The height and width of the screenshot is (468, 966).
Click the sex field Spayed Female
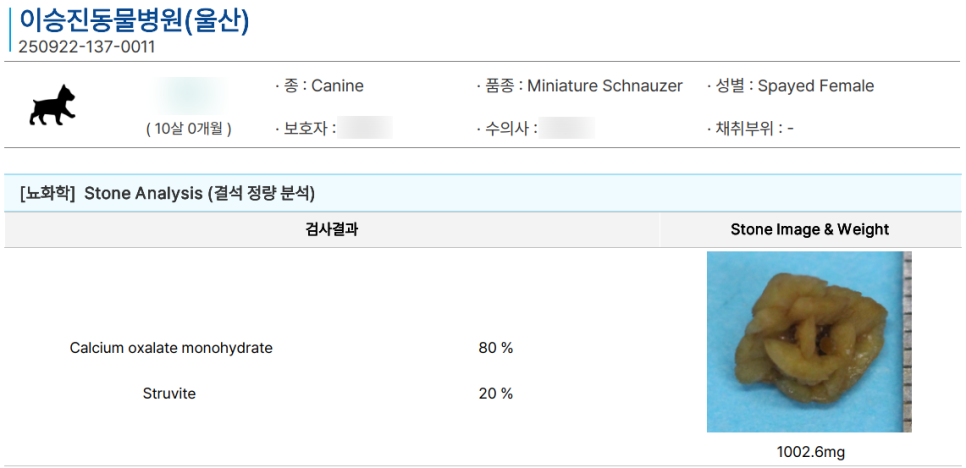pos(815,86)
